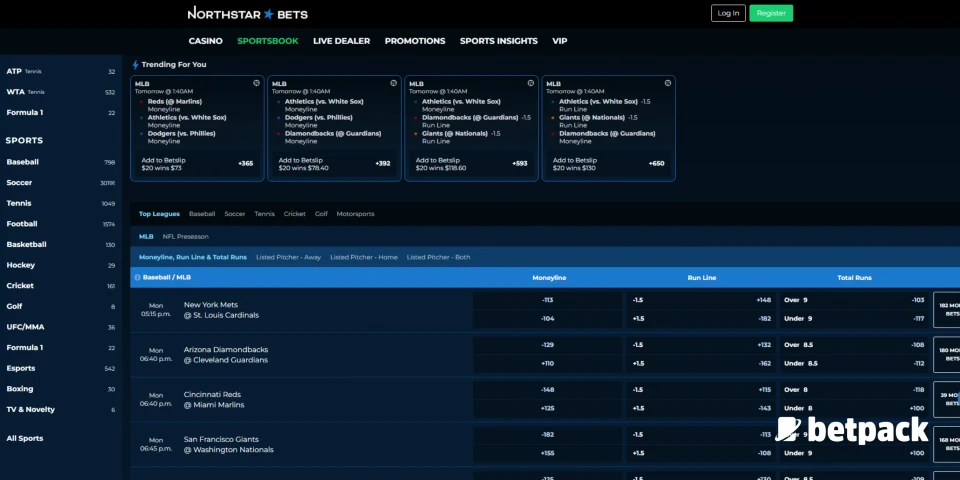Switch to the Tennis league tab
The height and width of the screenshot is (480, 960).
pos(264,214)
